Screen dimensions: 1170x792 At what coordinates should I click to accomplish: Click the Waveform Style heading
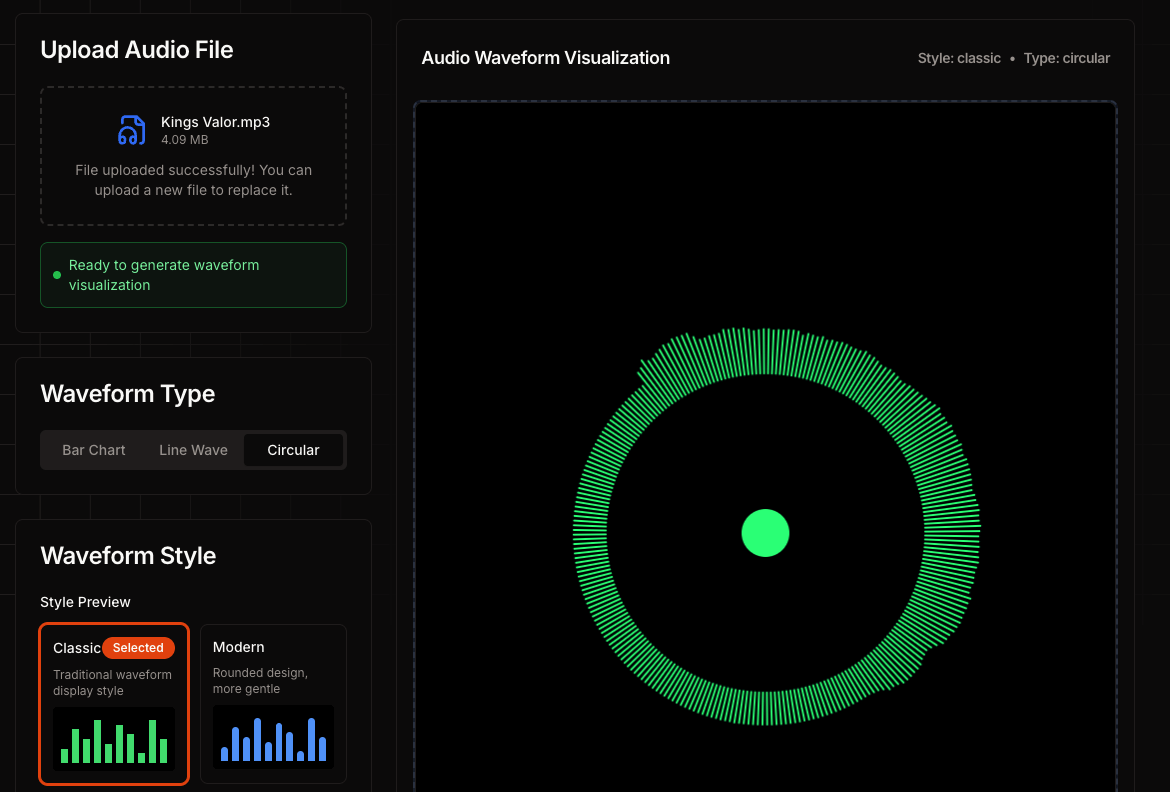(128, 555)
